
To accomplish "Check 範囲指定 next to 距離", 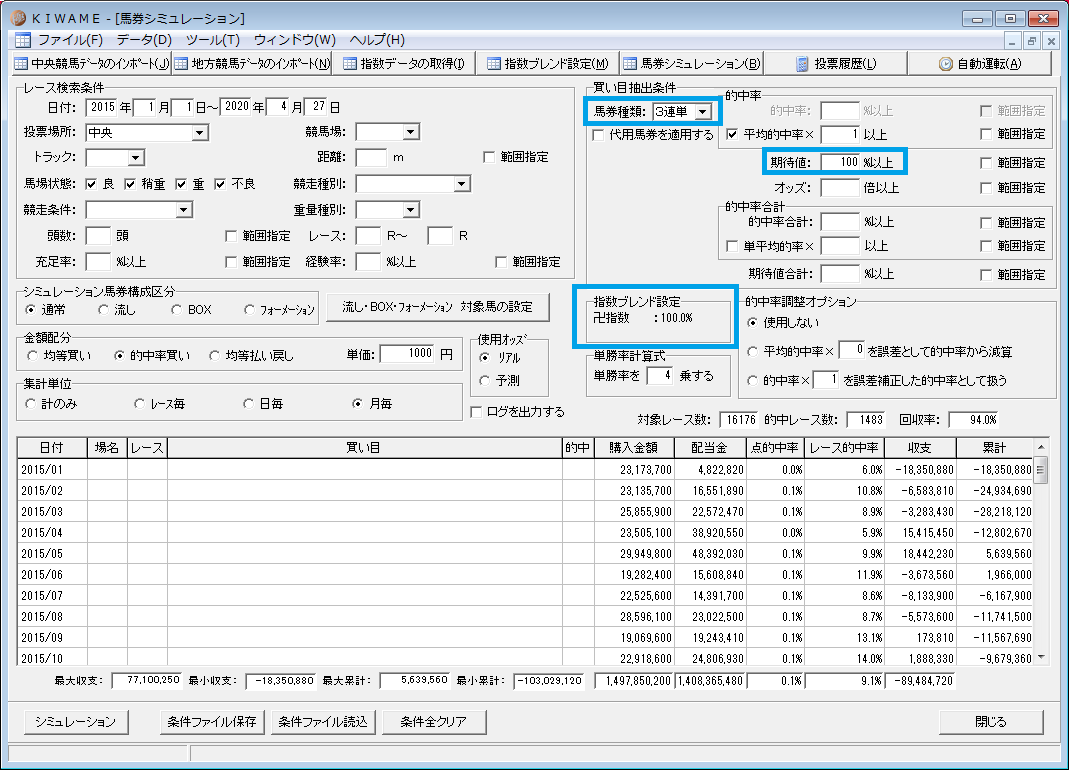I will [x=489, y=158].
